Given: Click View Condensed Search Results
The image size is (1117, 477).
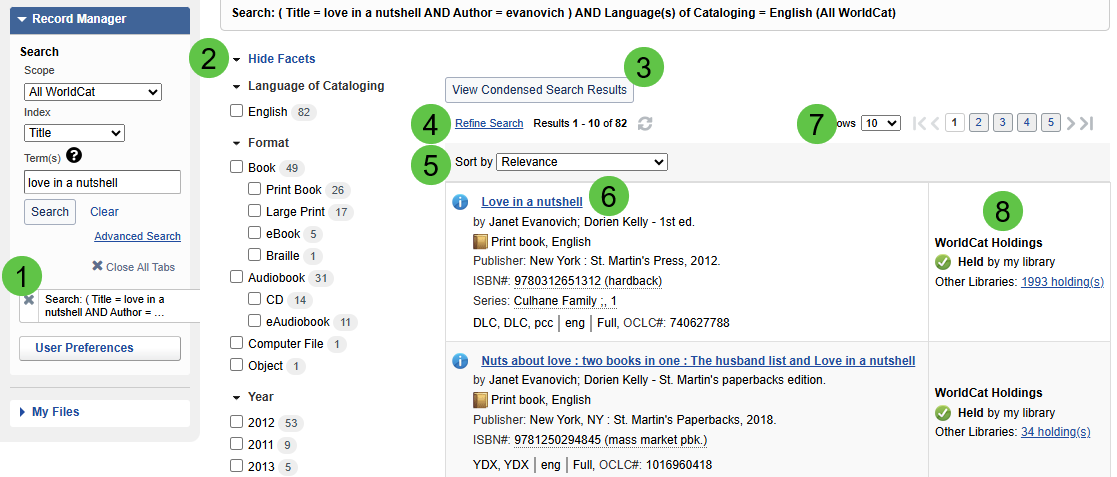Looking at the screenshot, I should (x=539, y=90).
